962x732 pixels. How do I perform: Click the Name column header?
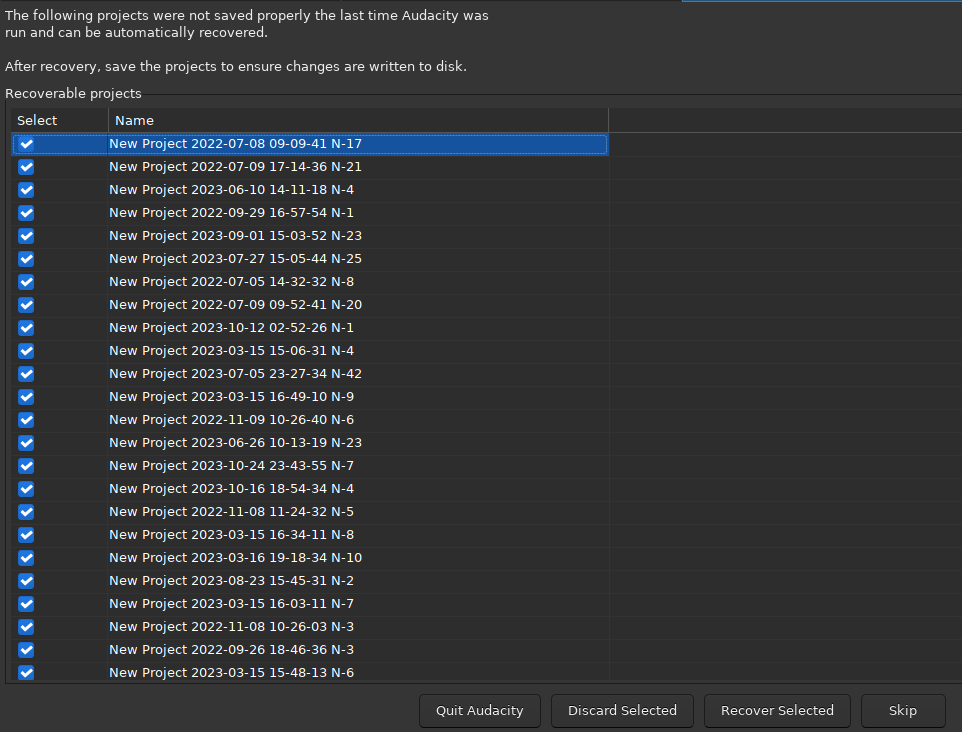click(134, 120)
